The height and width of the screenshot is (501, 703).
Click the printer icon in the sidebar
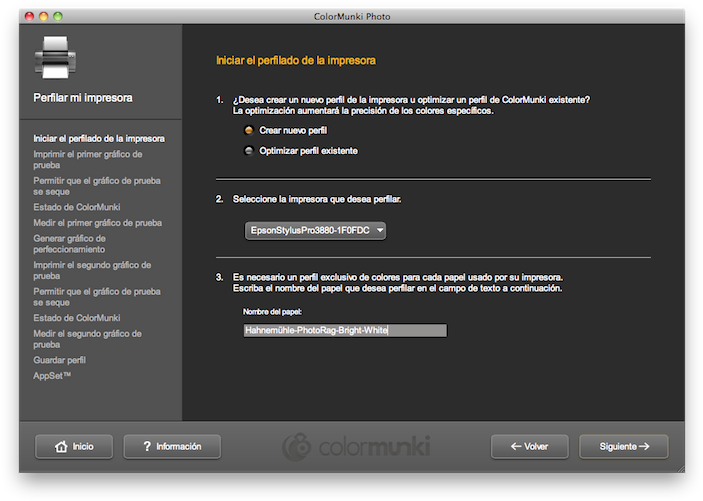(x=55, y=57)
